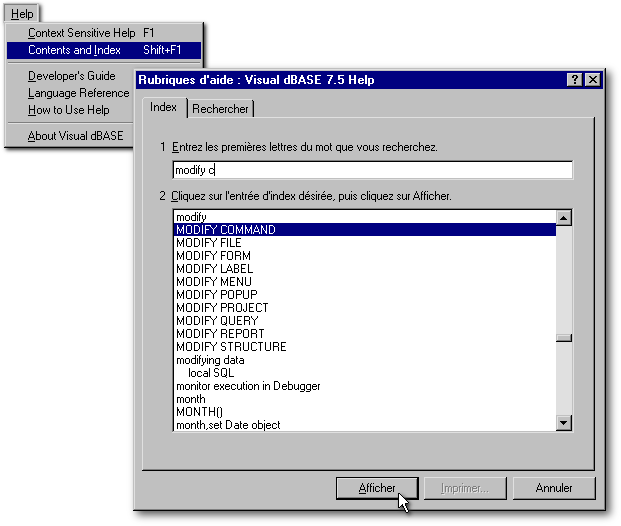Select the 'modifying data' index entry
The image size is (621, 526).
[x=365, y=360]
